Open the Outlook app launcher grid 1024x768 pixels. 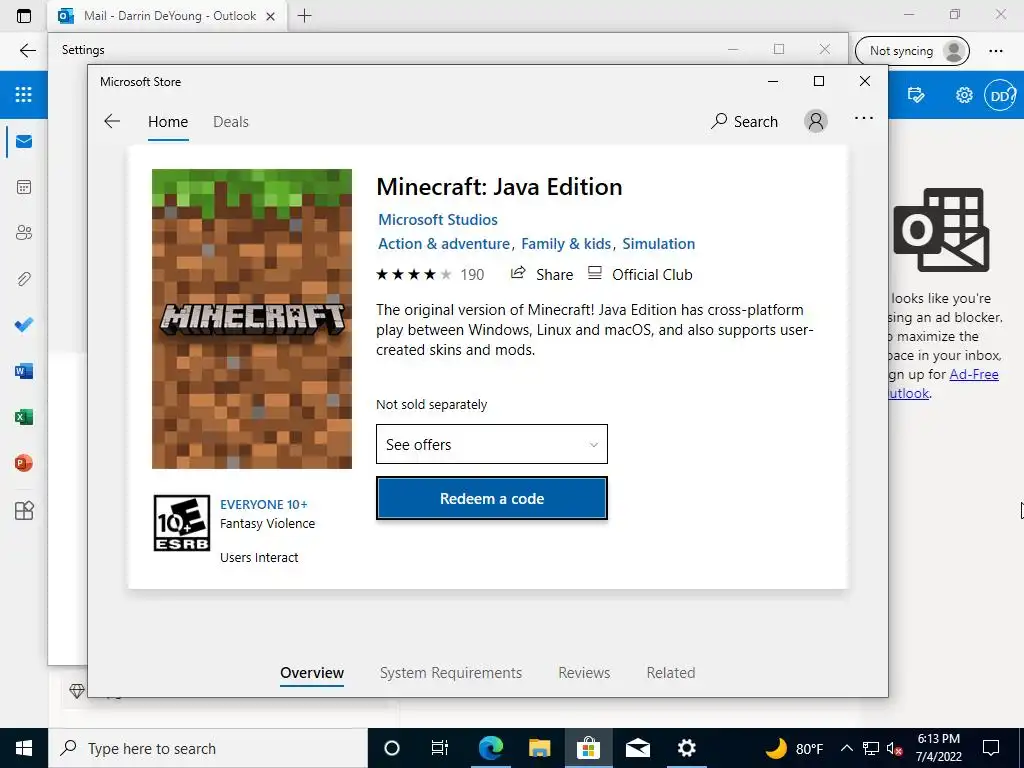(x=24, y=95)
